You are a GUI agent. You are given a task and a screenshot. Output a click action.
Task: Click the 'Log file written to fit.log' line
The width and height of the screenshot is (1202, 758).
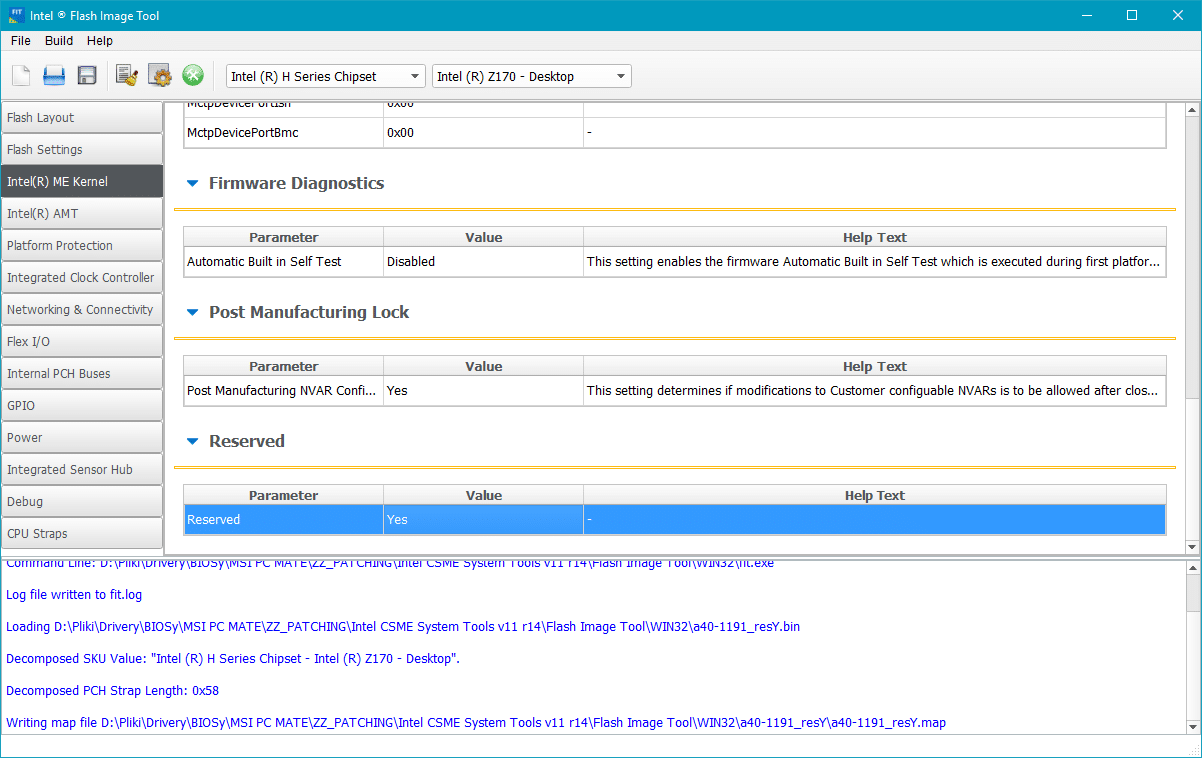(x=74, y=595)
